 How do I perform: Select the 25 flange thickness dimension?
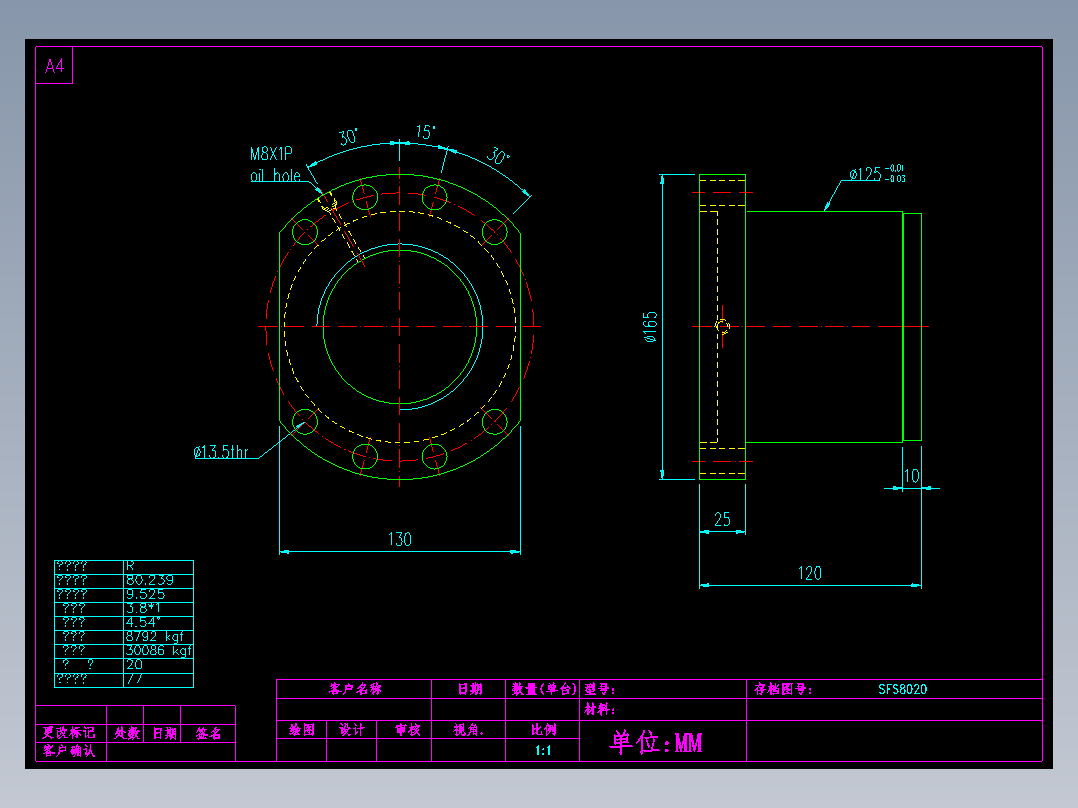pos(722,519)
